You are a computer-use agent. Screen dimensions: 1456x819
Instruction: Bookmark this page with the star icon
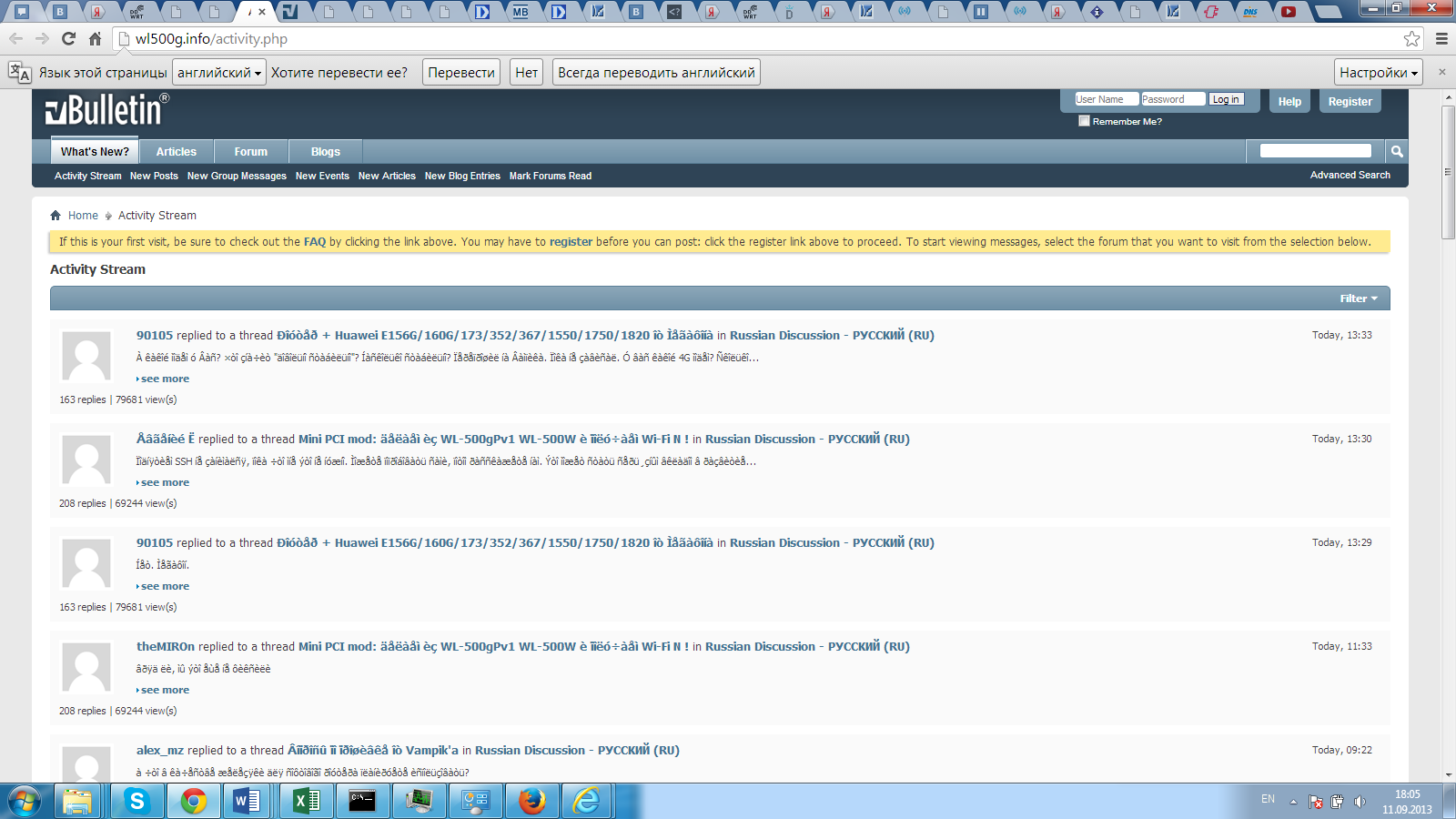(x=1411, y=38)
